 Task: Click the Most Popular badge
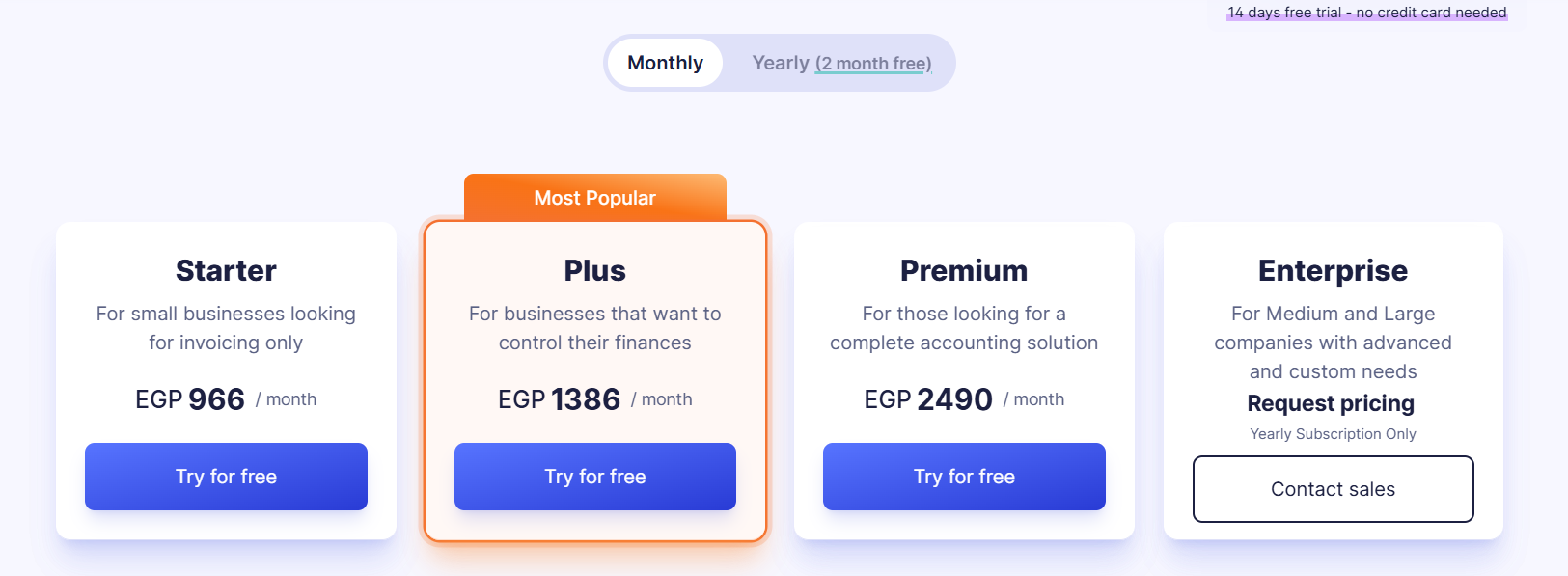tap(594, 198)
